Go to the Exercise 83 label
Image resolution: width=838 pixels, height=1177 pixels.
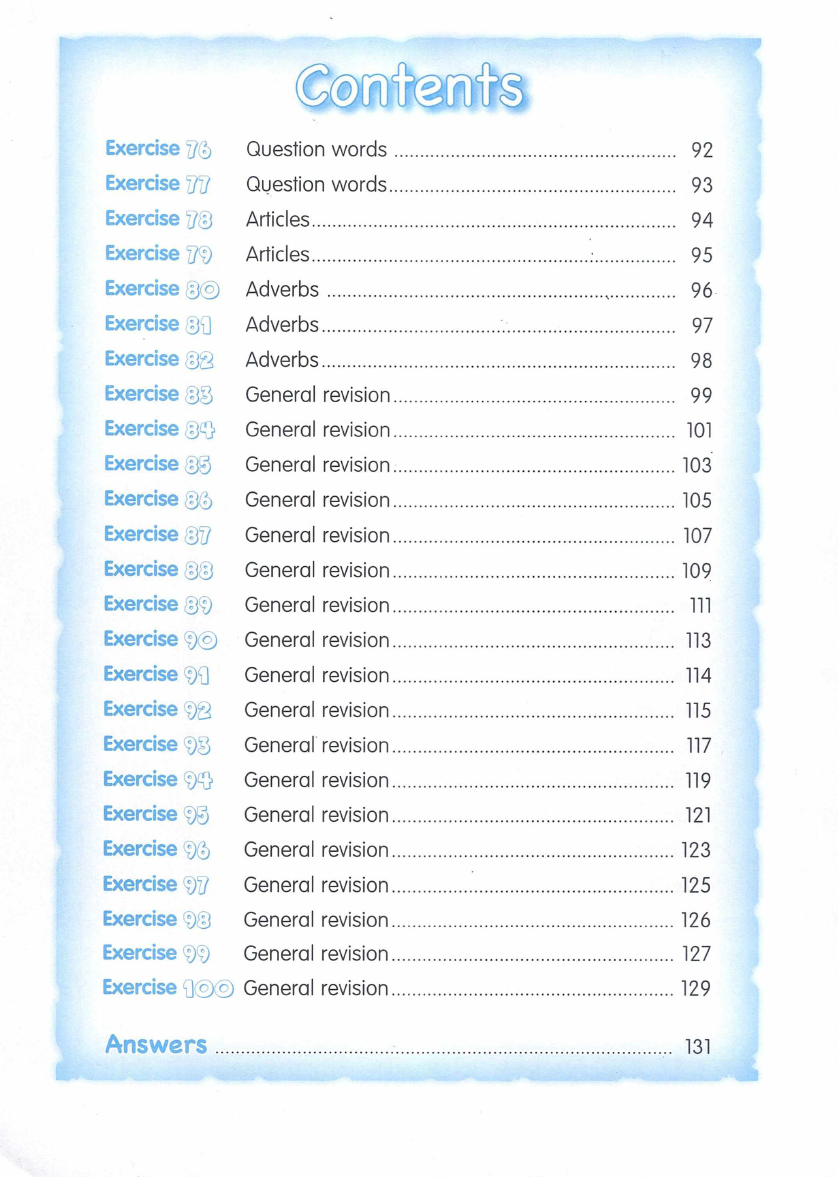click(x=158, y=394)
